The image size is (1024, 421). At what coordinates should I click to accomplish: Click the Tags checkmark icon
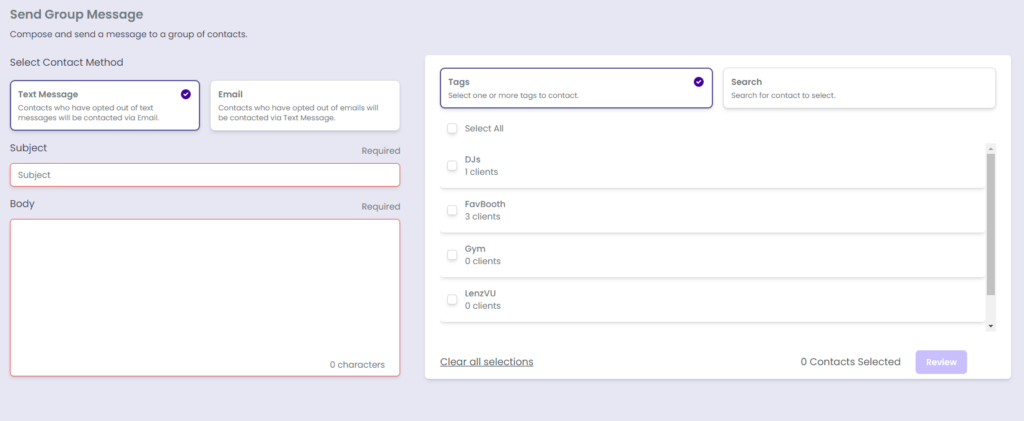pyautogui.click(x=698, y=82)
